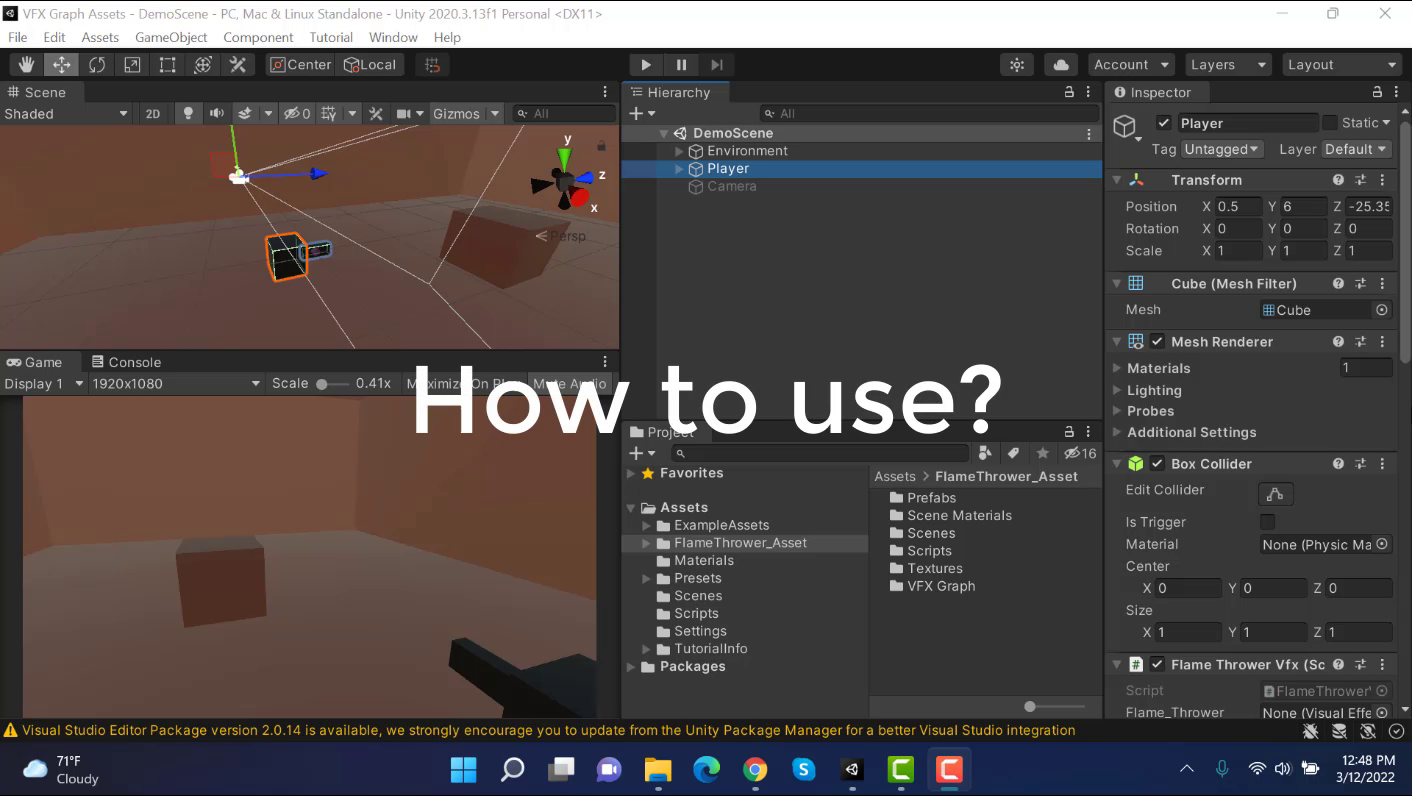This screenshot has height=796, width=1412.
Task: Toggle scene lighting bulb icon
Action: [187, 114]
